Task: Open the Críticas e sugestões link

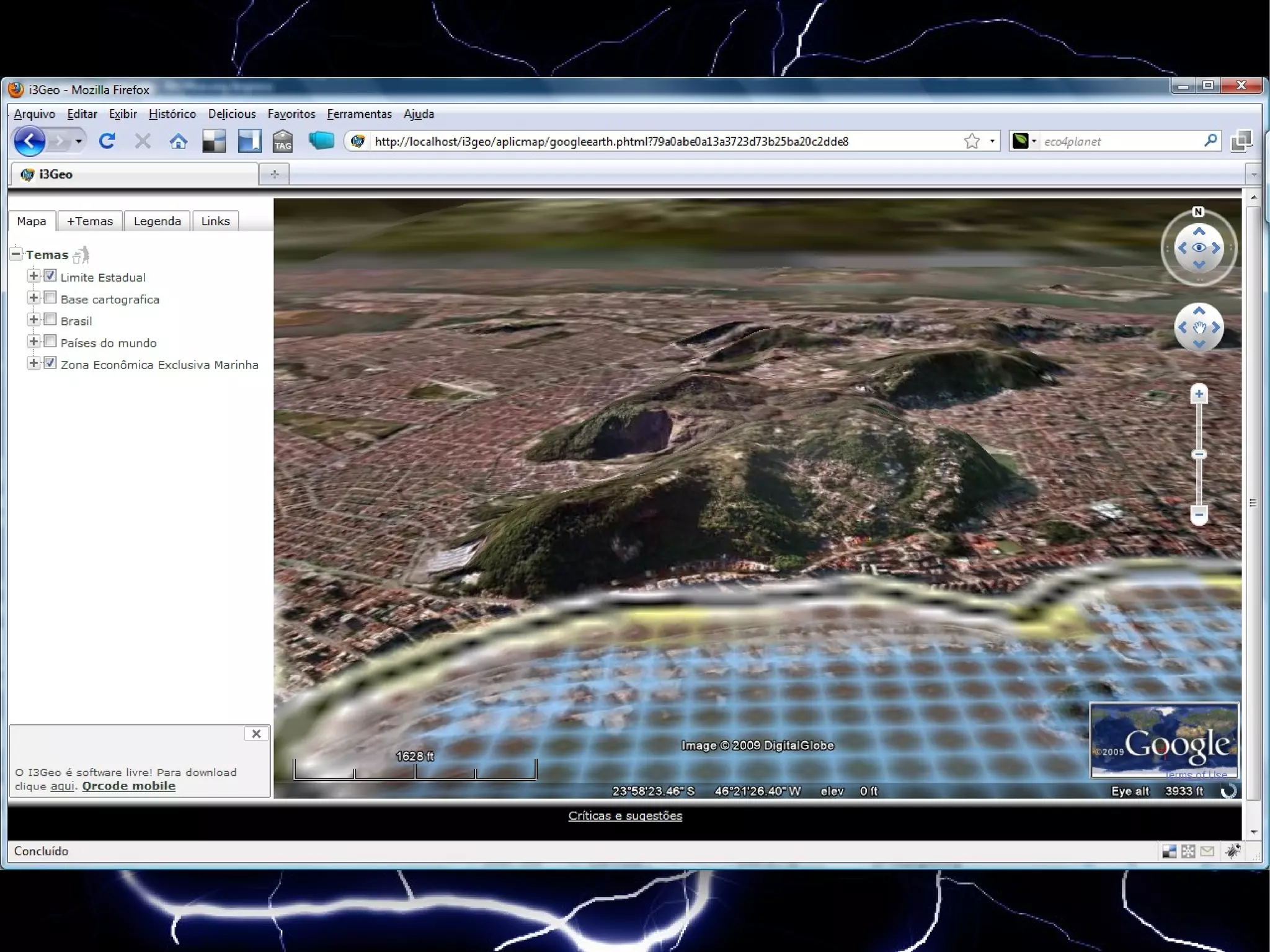Action: 625,816
